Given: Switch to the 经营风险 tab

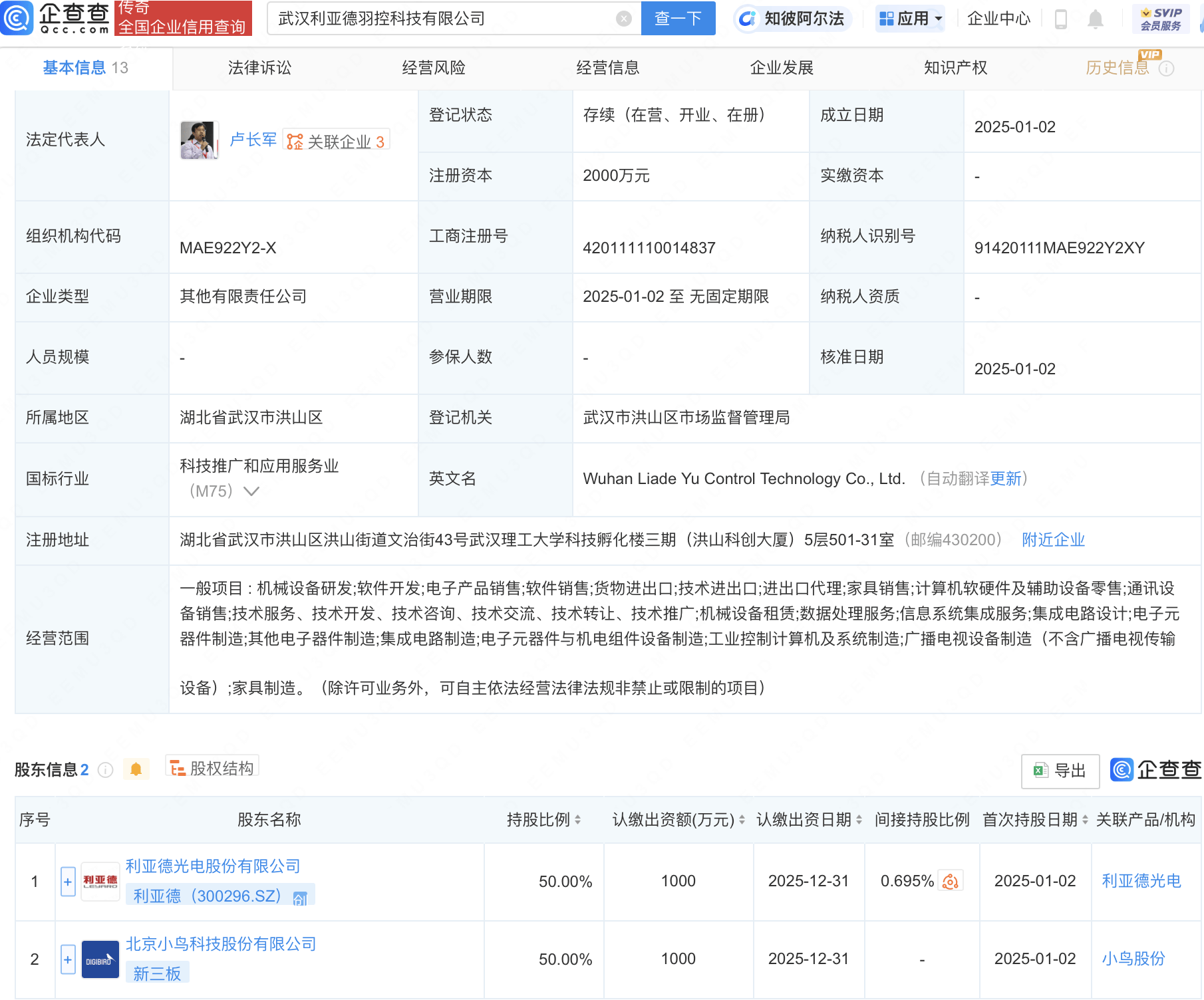Looking at the screenshot, I should (434, 68).
